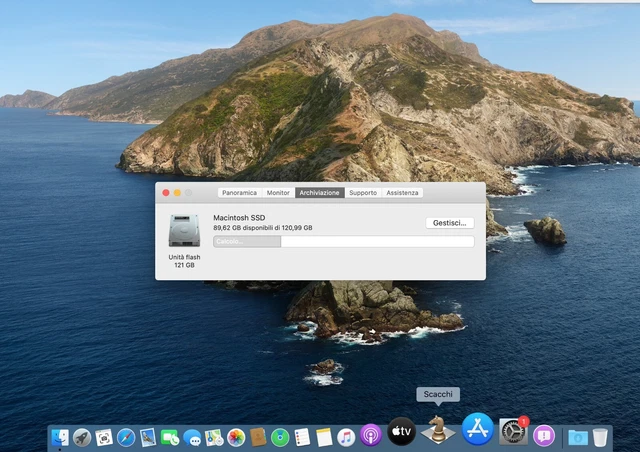Open Safari compass icon in Dock
Screen dimensions: 640x452
tap(126, 438)
